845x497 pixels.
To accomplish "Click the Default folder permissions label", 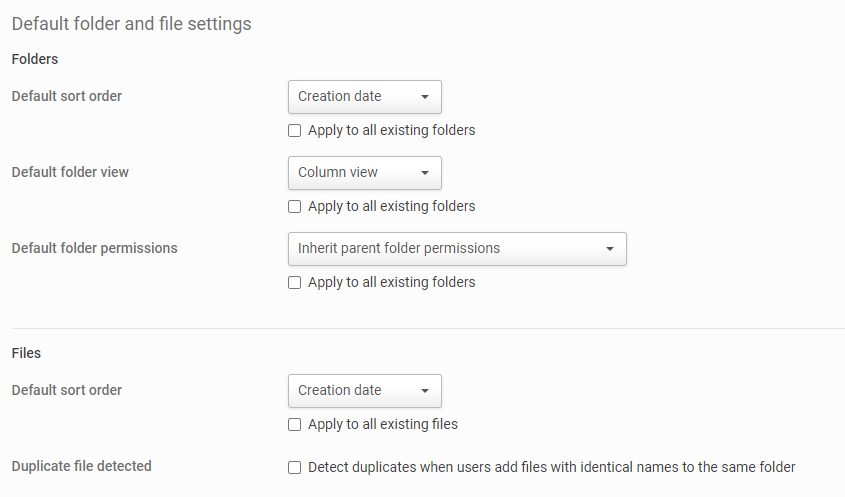I will click(x=94, y=248).
